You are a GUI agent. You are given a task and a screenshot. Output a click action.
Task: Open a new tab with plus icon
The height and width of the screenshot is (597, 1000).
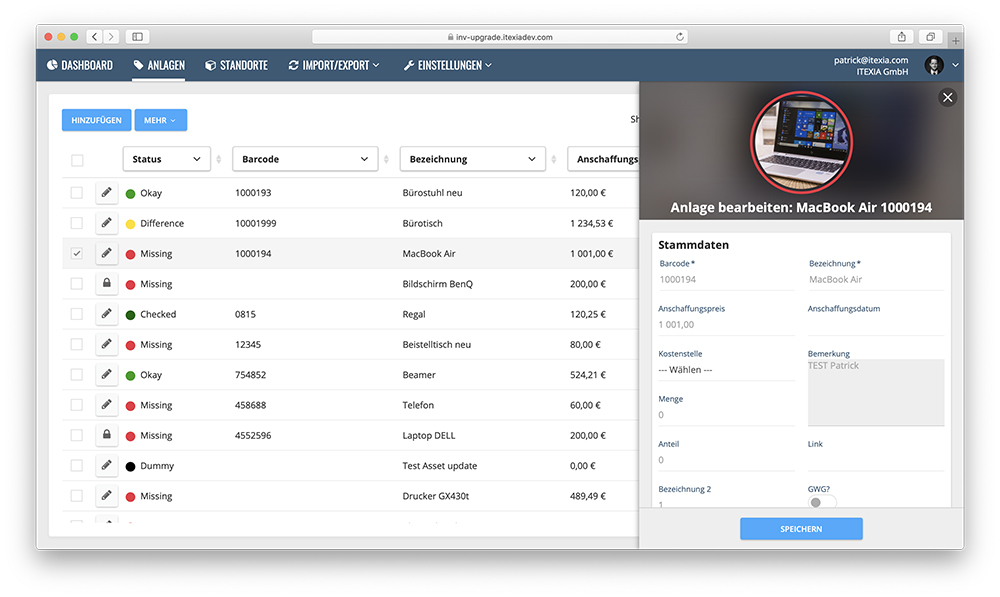tap(955, 41)
